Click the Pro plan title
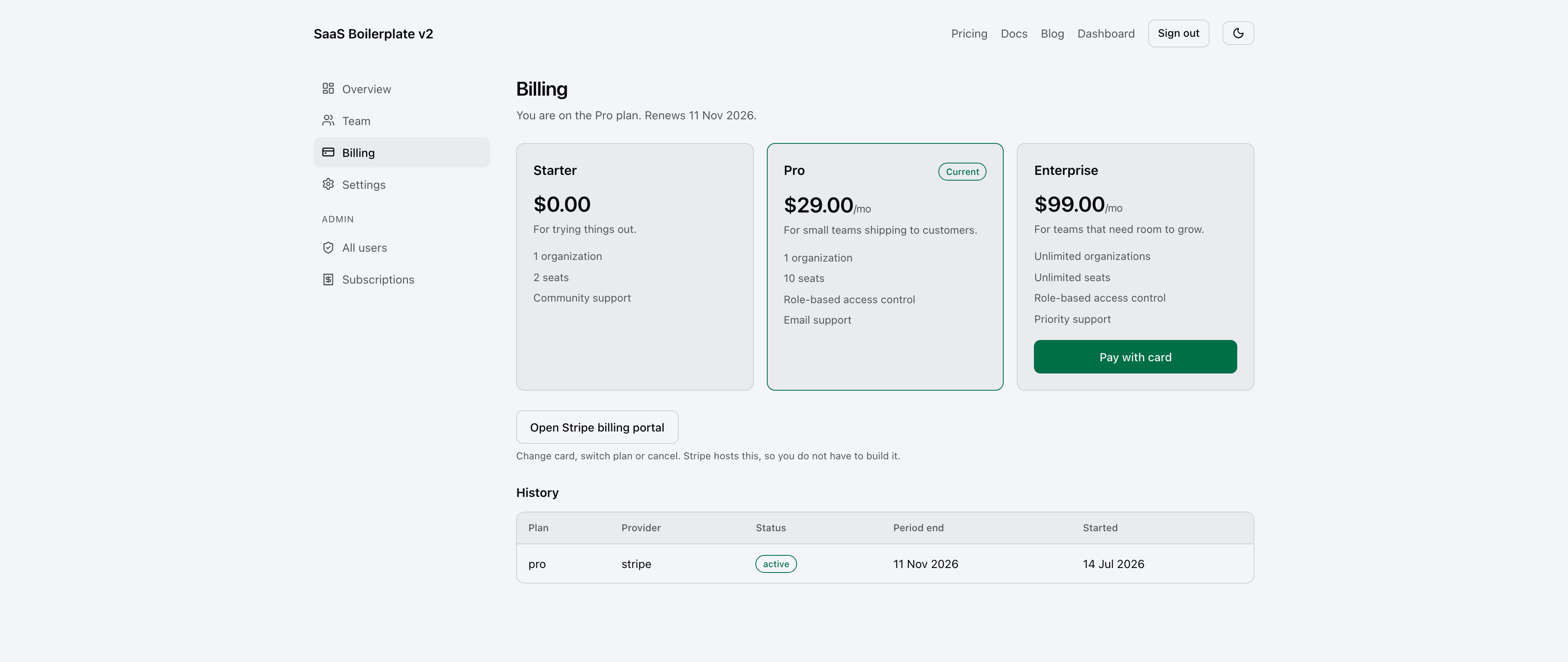The width and height of the screenshot is (1568, 662). point(794,170)
